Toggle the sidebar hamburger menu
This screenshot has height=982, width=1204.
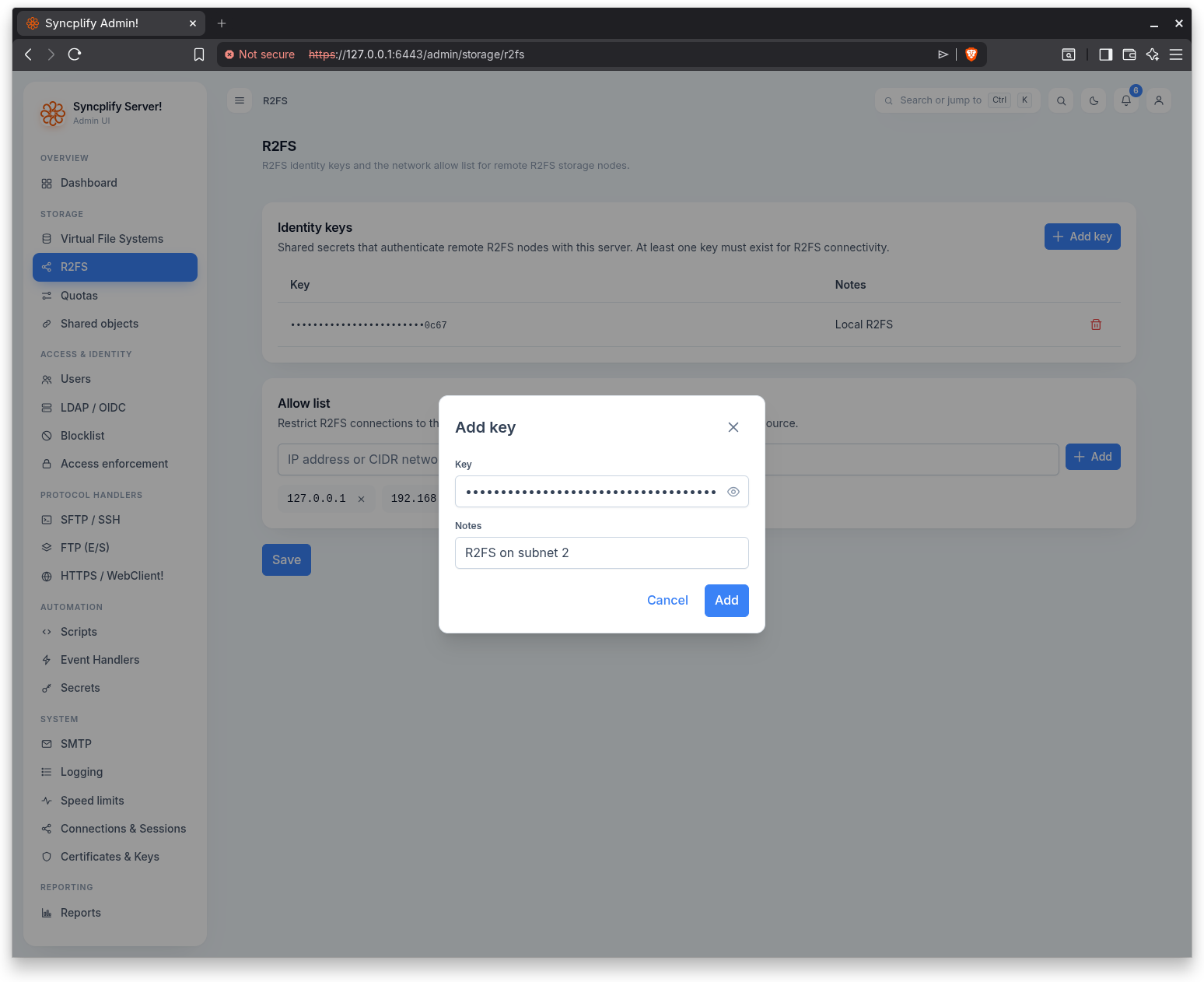click(x=240, y=100)
